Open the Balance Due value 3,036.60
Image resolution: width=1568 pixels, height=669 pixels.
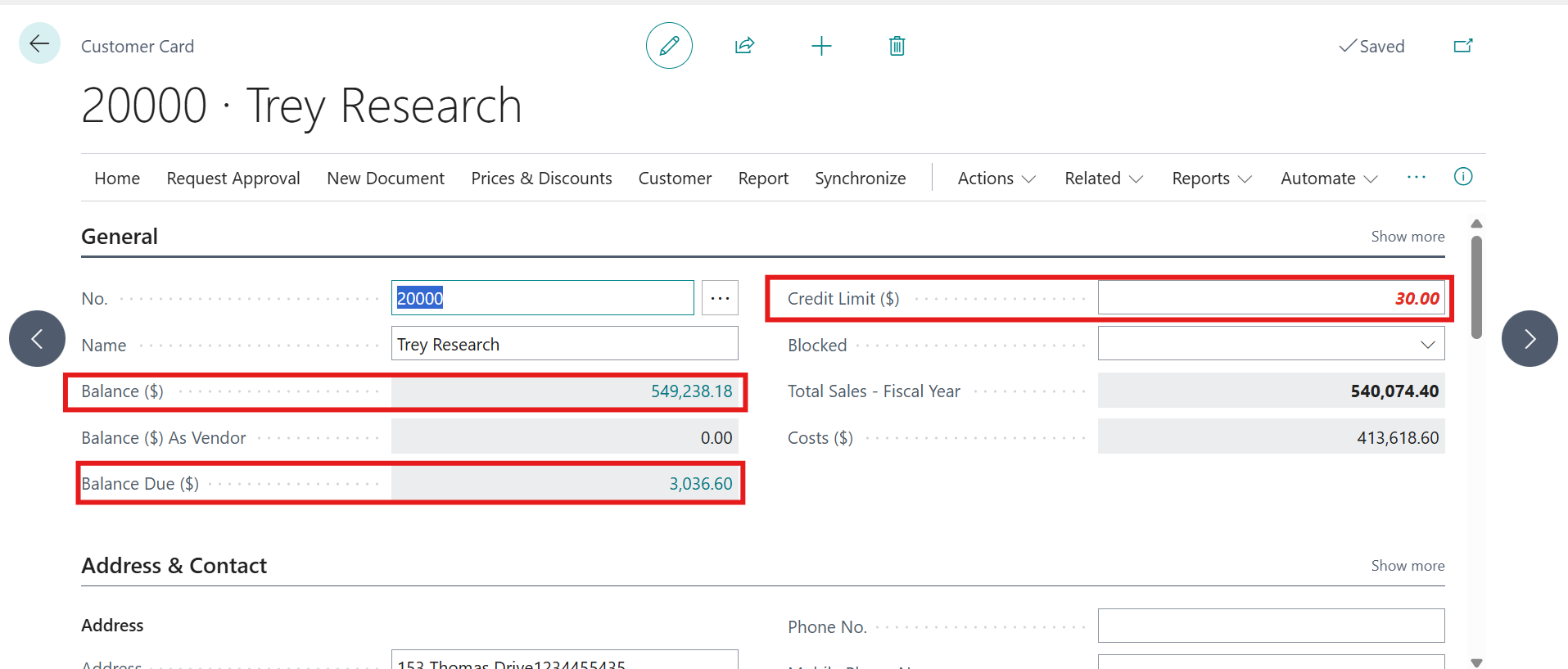[701, 484]
